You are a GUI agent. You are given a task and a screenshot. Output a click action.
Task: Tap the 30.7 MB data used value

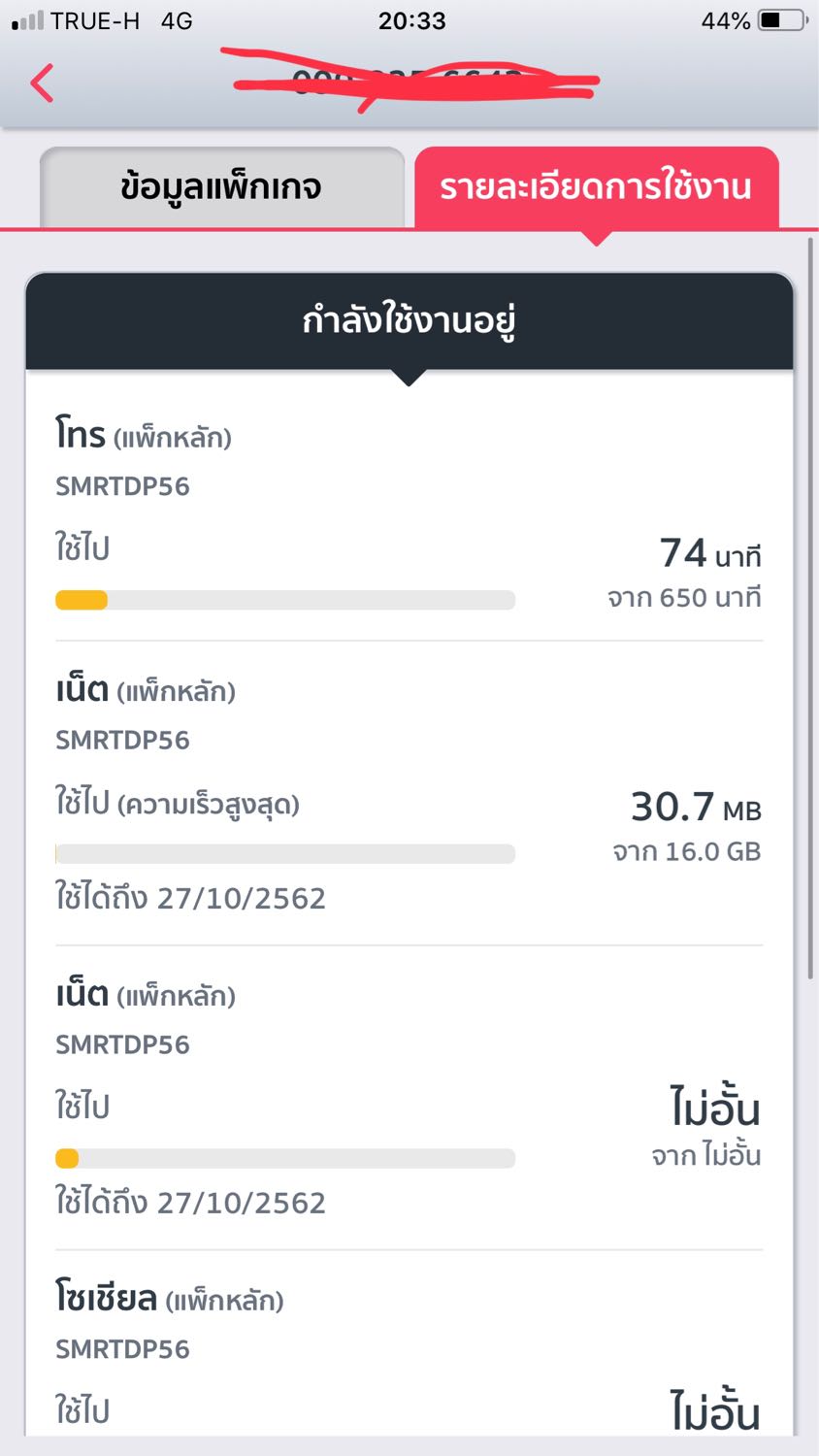click(695, 807)
